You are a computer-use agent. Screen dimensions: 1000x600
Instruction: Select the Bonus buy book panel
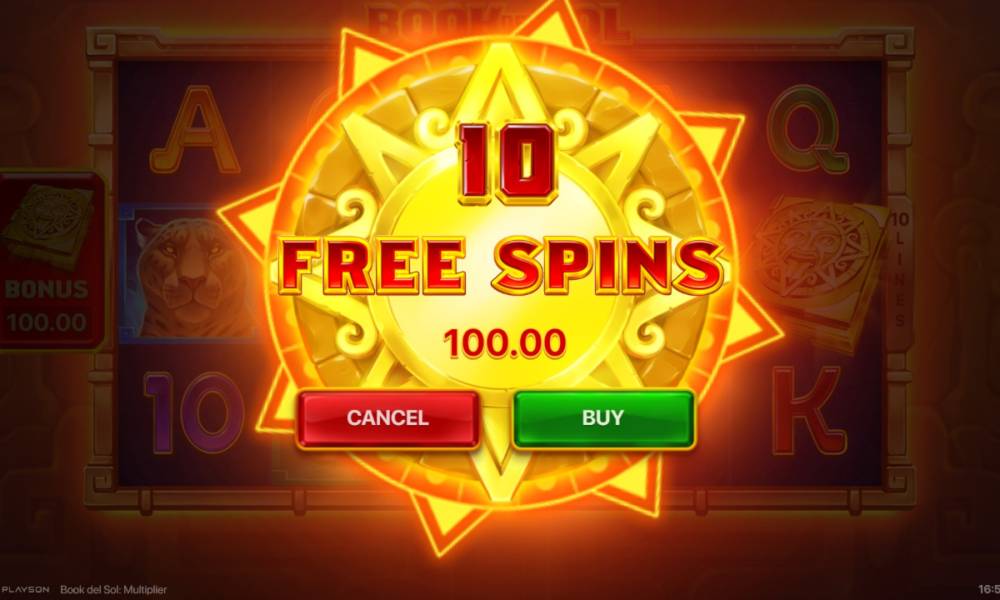click(x=51, y=260)
